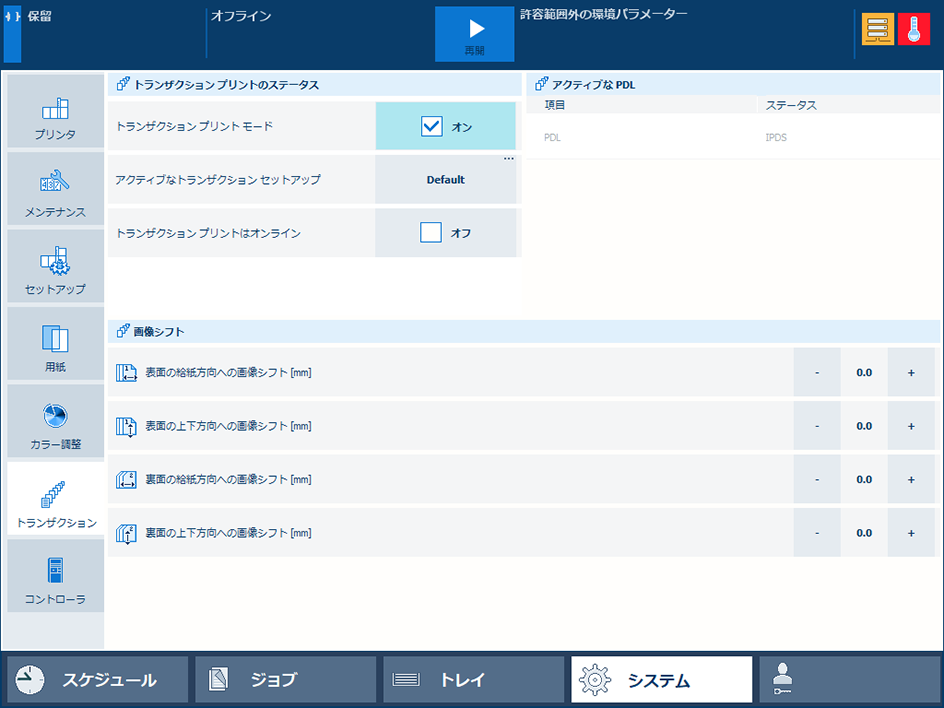The height and width of the screenshot is (708, 944).
Task: Switch to the システム tab
Action: pos(662,680)
